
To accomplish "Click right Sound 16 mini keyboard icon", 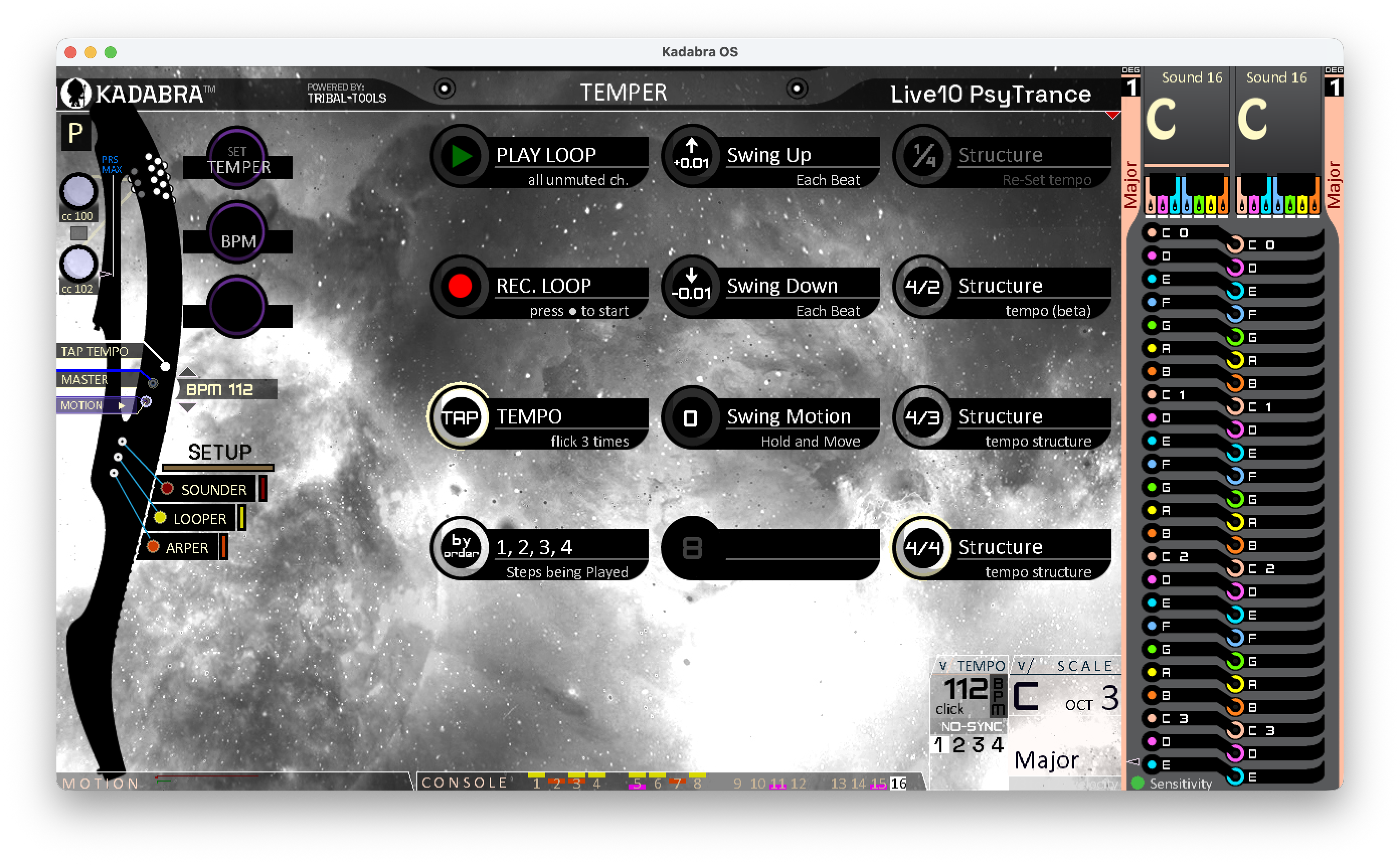I will [x=1278, y=195].
